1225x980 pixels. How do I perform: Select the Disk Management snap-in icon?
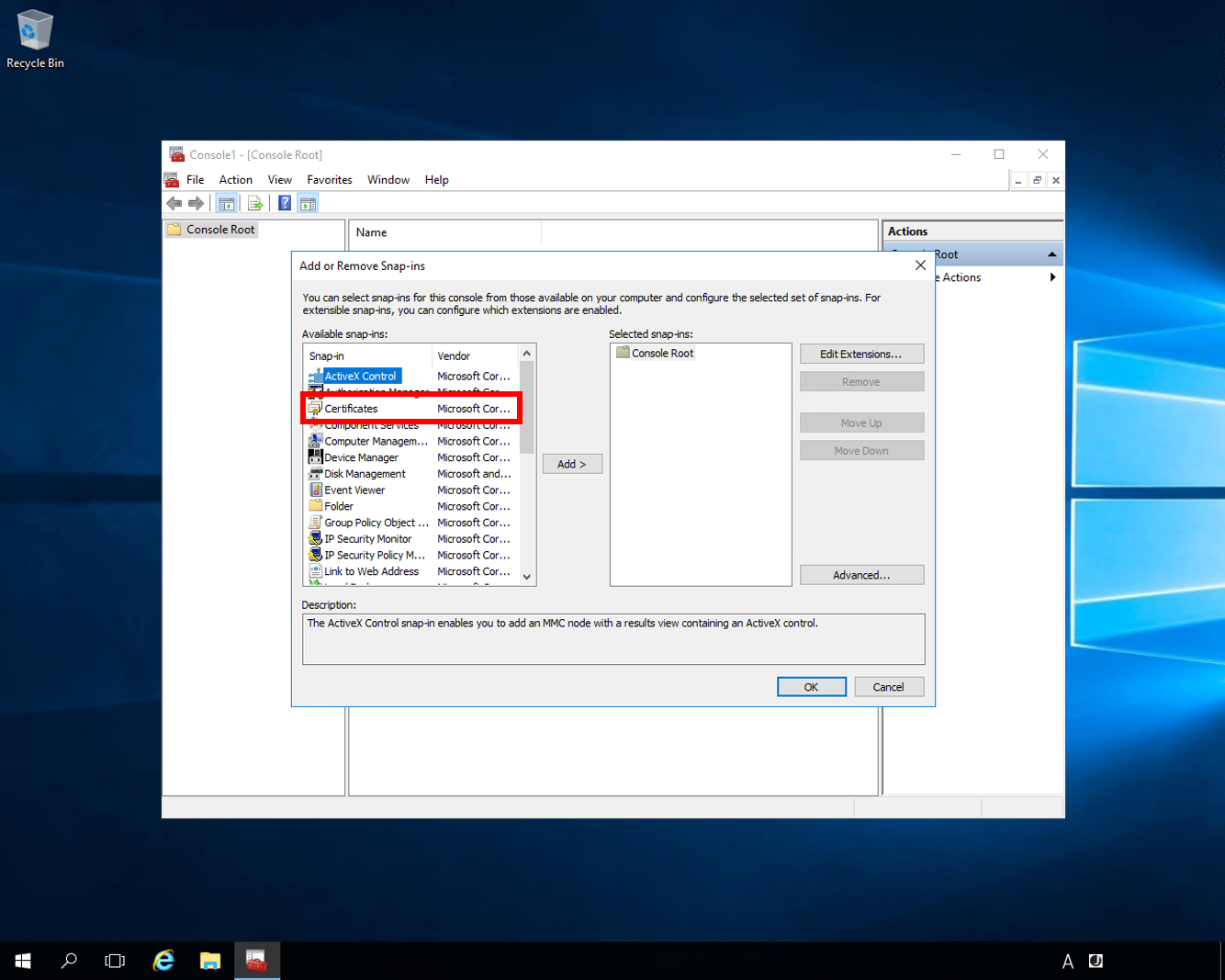click(316, 474)
